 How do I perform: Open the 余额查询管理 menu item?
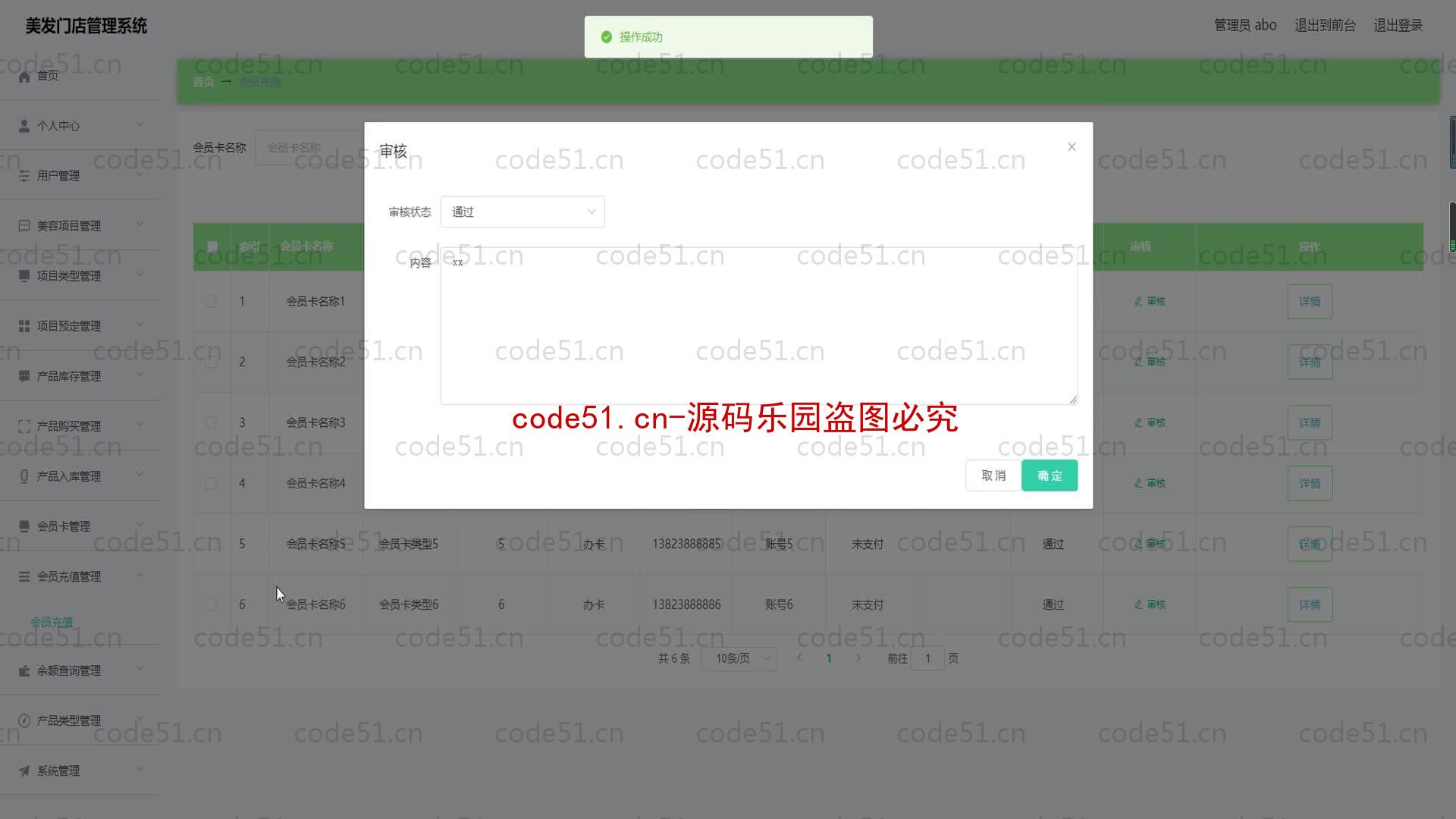80,670
